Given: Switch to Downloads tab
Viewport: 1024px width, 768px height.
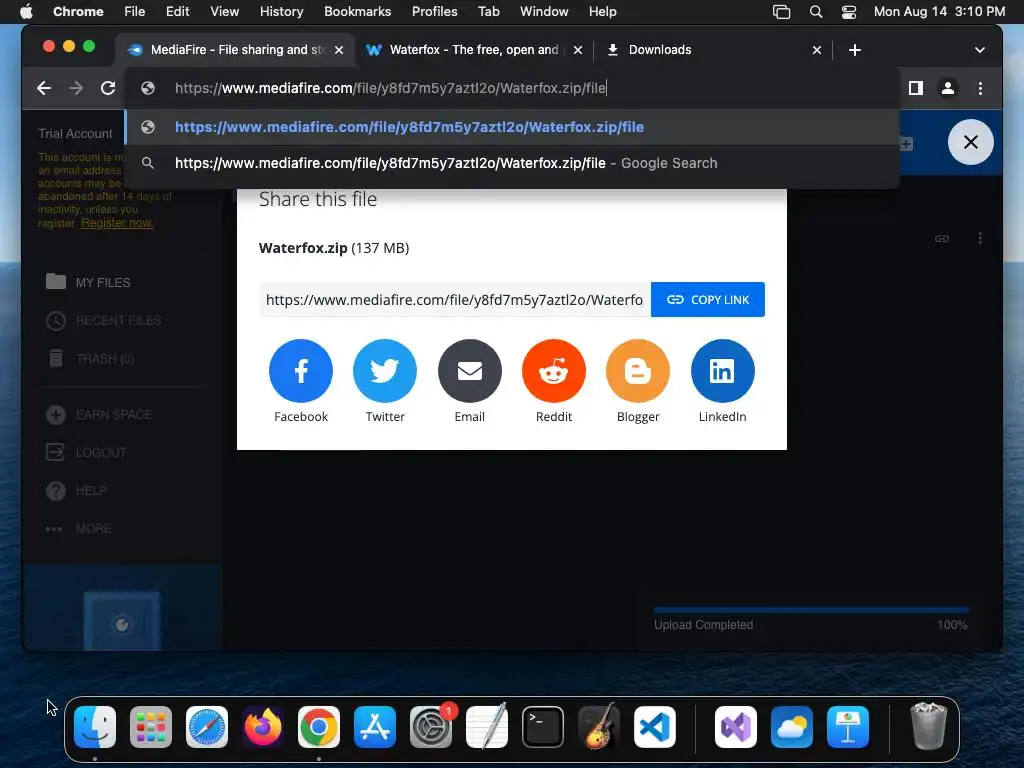Looking at the screenshot, I should click(x=713, y=50).
